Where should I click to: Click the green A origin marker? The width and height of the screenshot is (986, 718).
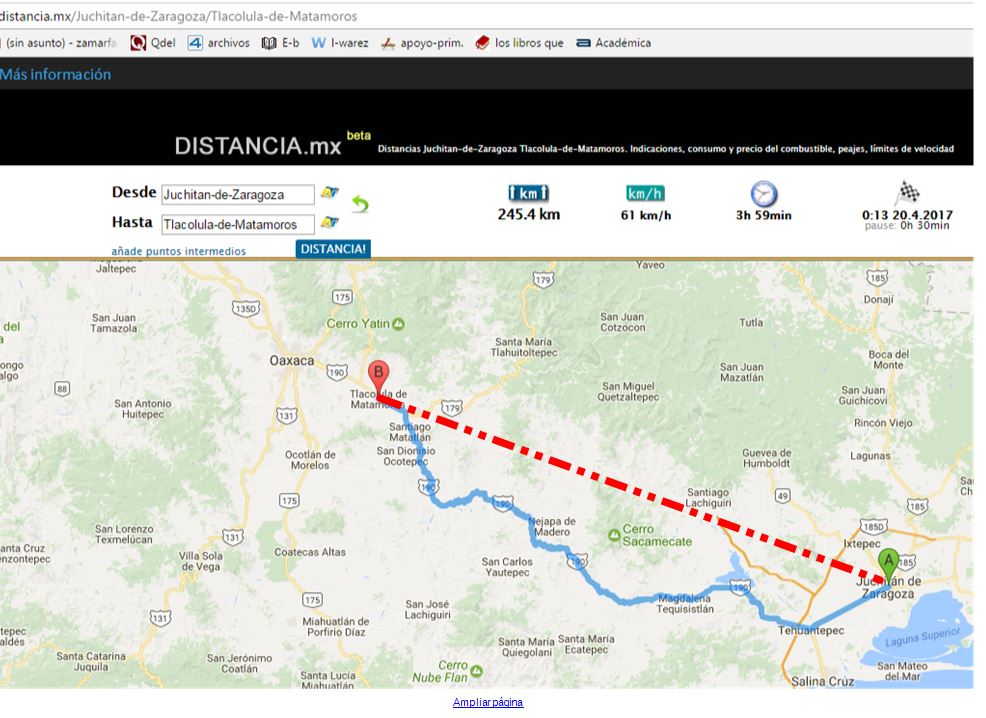pyautogui.click(x=889, y=563)
